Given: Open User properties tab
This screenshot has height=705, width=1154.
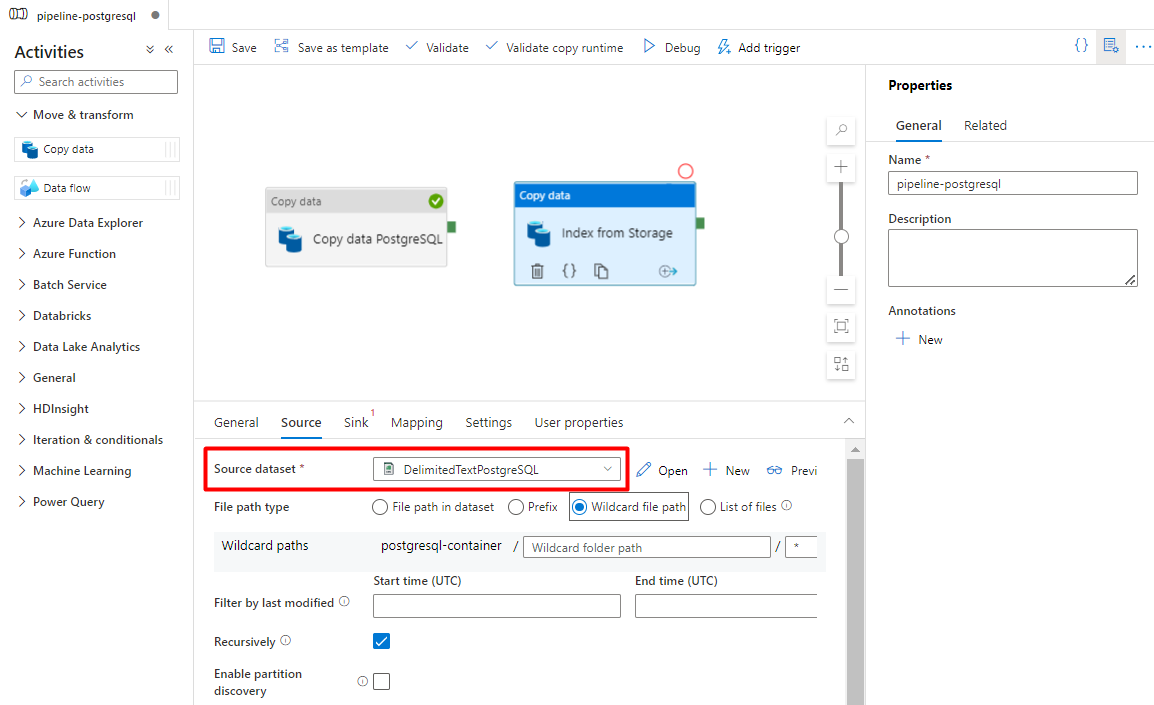Looking at the screenshot, I should (579, 422).
